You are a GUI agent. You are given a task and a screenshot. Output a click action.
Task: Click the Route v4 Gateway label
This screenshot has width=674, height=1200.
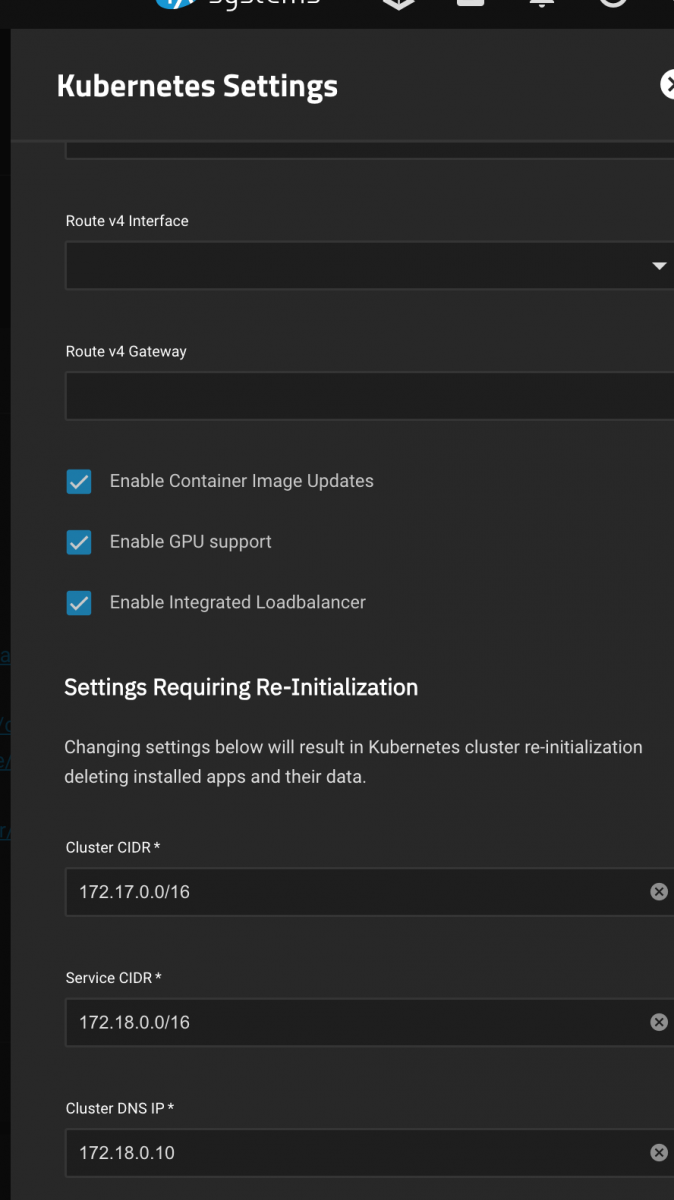[126, 352]
